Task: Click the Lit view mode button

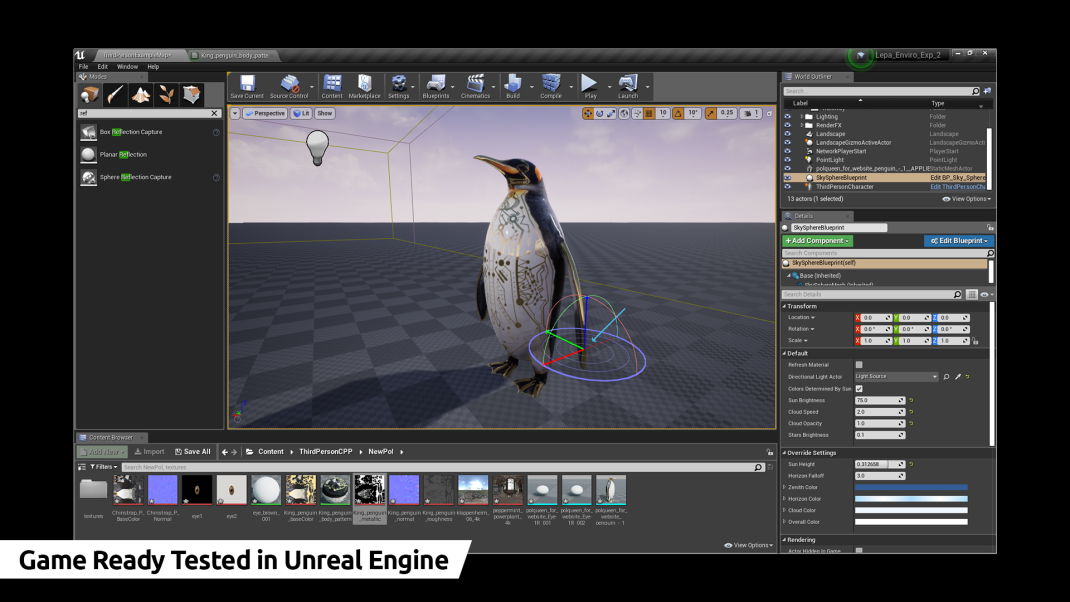Action: point(301,113)
